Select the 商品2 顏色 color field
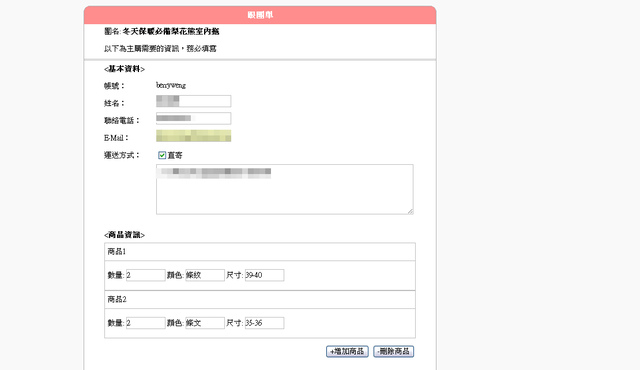This screenshot has height=370, width=640. coord(205,323)
